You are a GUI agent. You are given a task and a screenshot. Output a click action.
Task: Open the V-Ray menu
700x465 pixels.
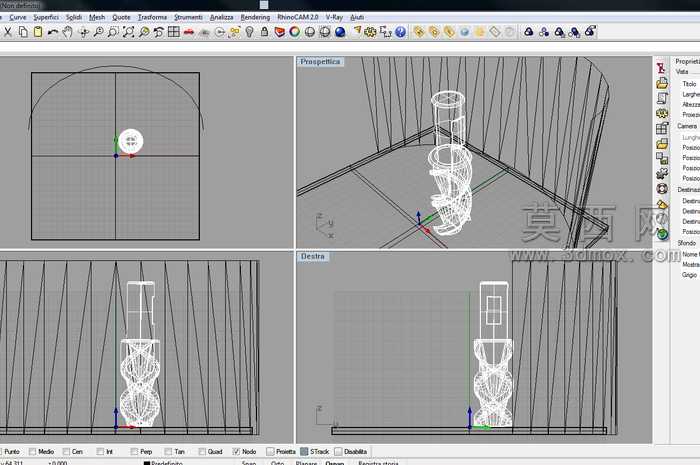coord(334,17)
